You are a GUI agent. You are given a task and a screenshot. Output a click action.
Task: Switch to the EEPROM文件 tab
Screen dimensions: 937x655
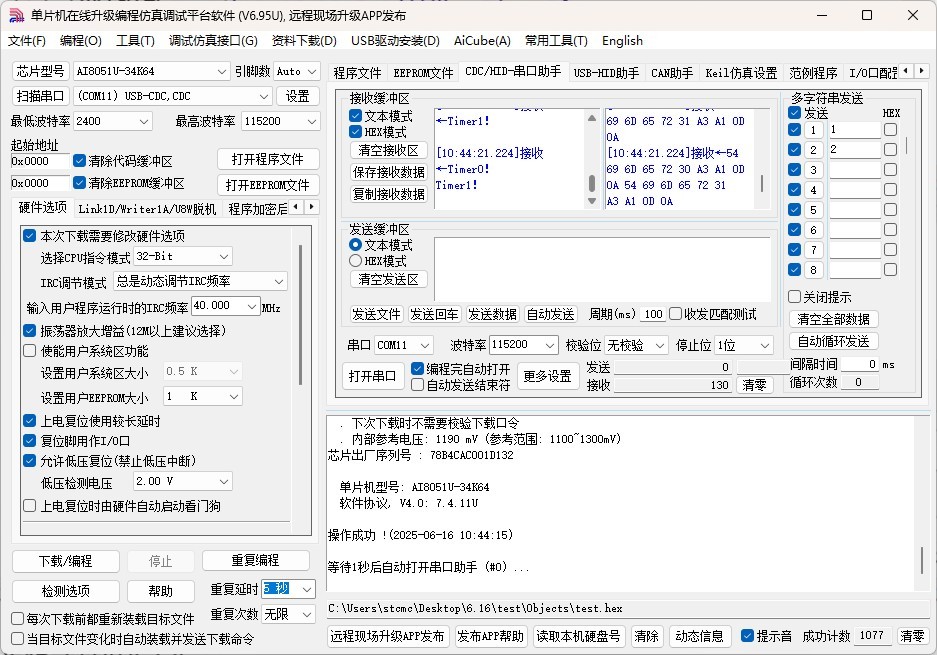(423, 73)
